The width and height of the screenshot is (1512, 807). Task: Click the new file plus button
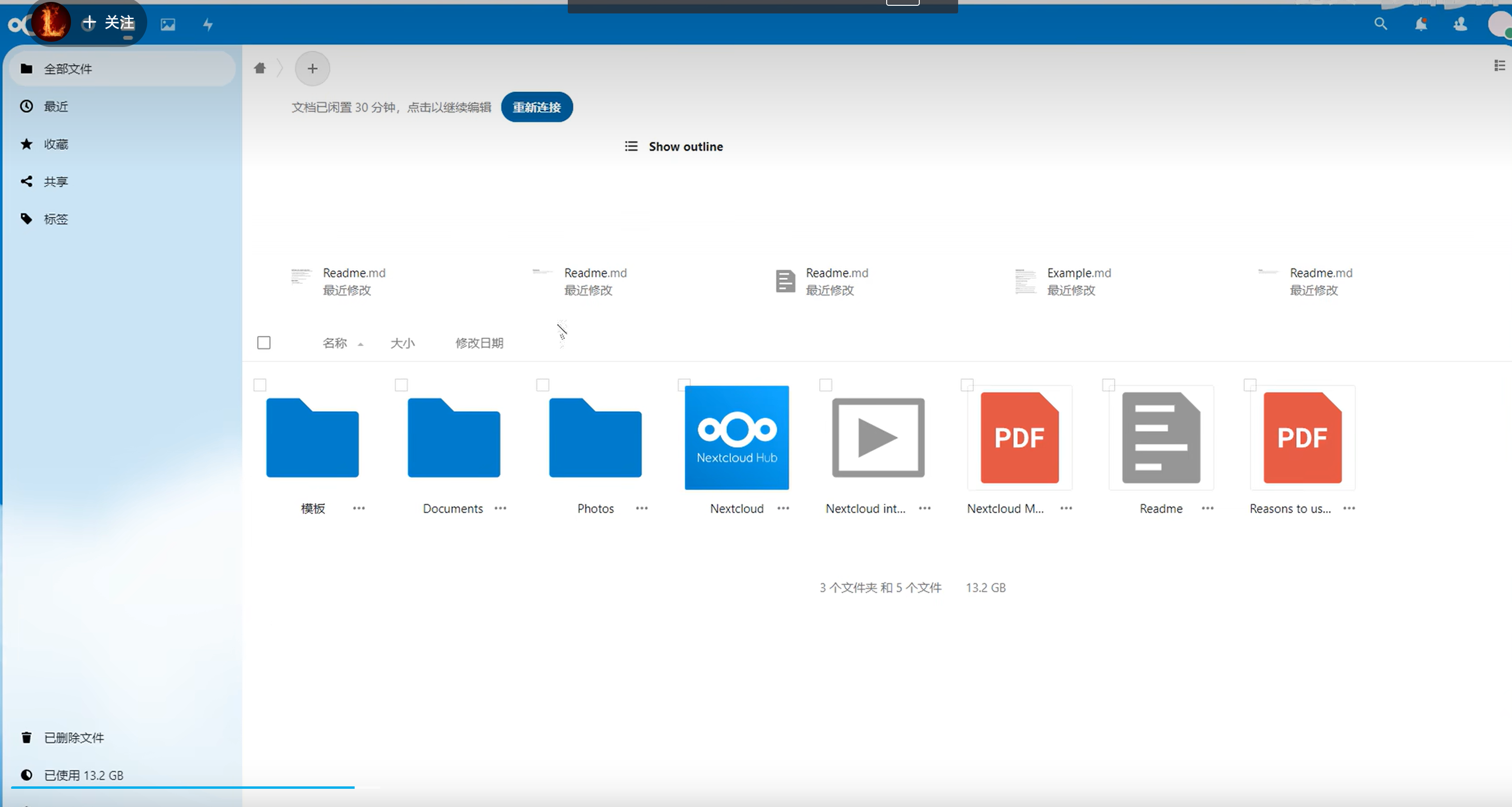(x=312, y=69)
